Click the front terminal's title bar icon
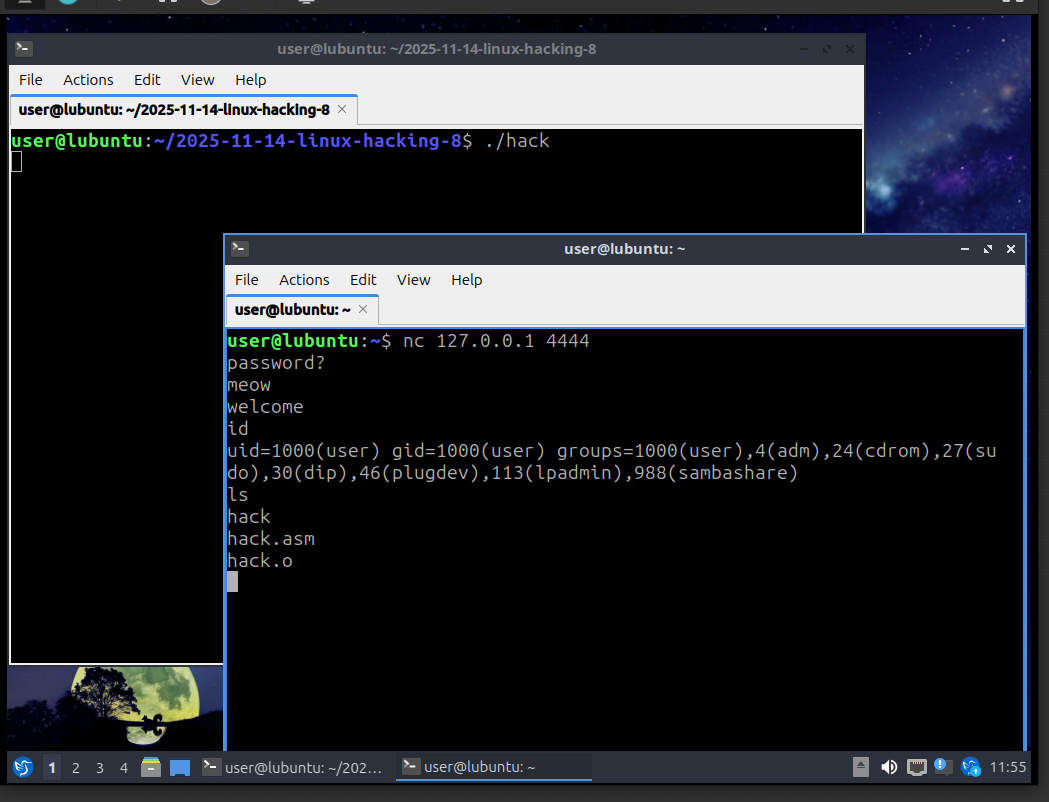The image size is (1049, 802). click(x=240, y=249)
